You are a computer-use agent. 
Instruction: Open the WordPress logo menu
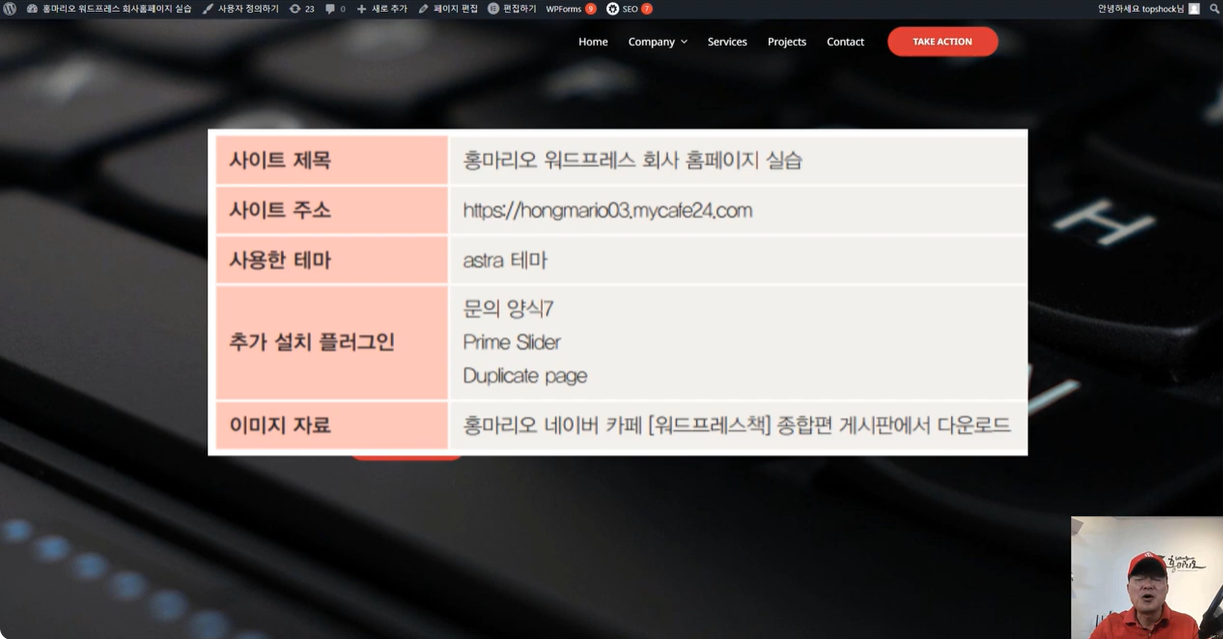(9, 8)
